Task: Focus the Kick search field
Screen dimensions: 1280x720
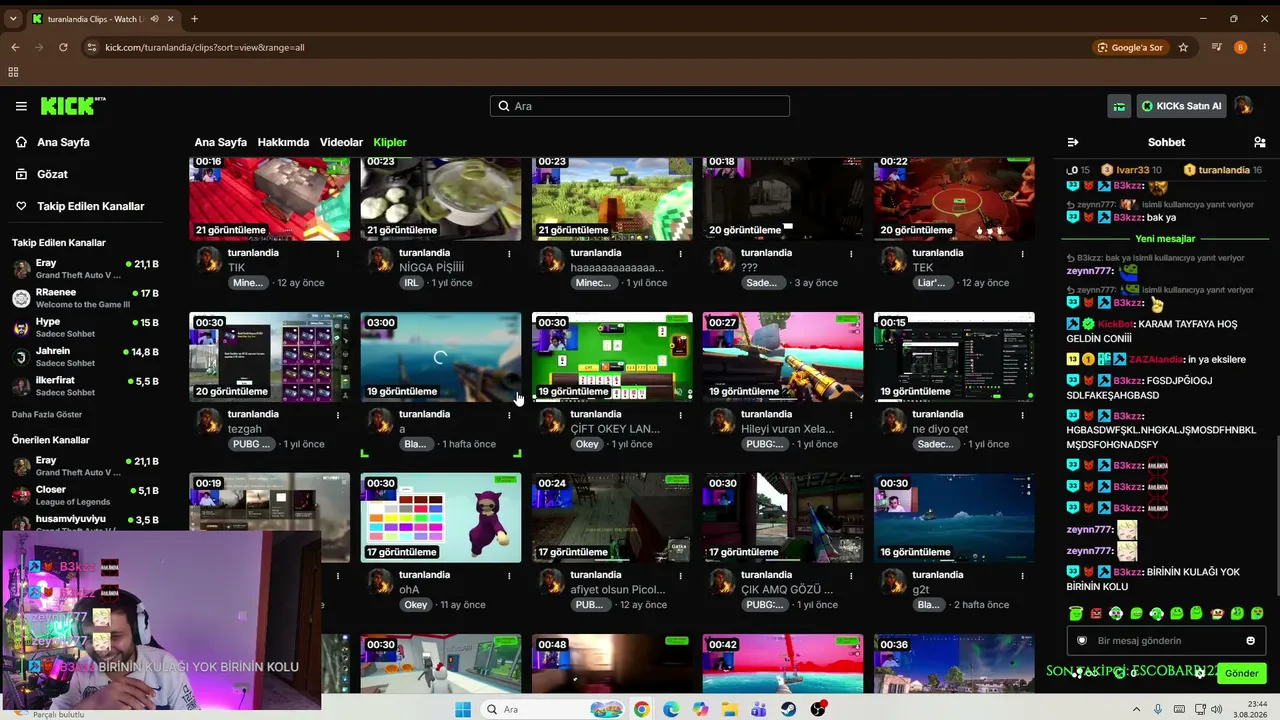Action: click(x=640, y=106)
